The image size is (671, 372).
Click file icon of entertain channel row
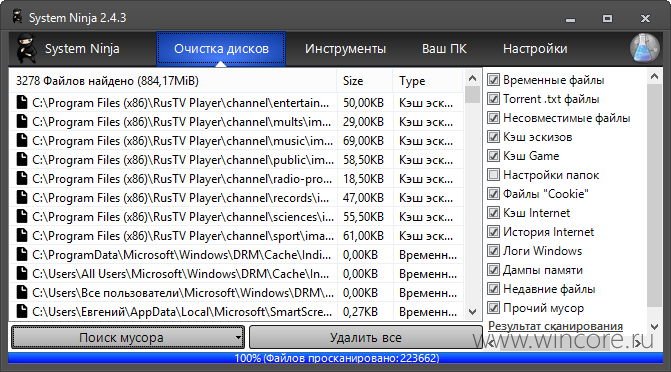pyautogui.click(x=22, y=103)
